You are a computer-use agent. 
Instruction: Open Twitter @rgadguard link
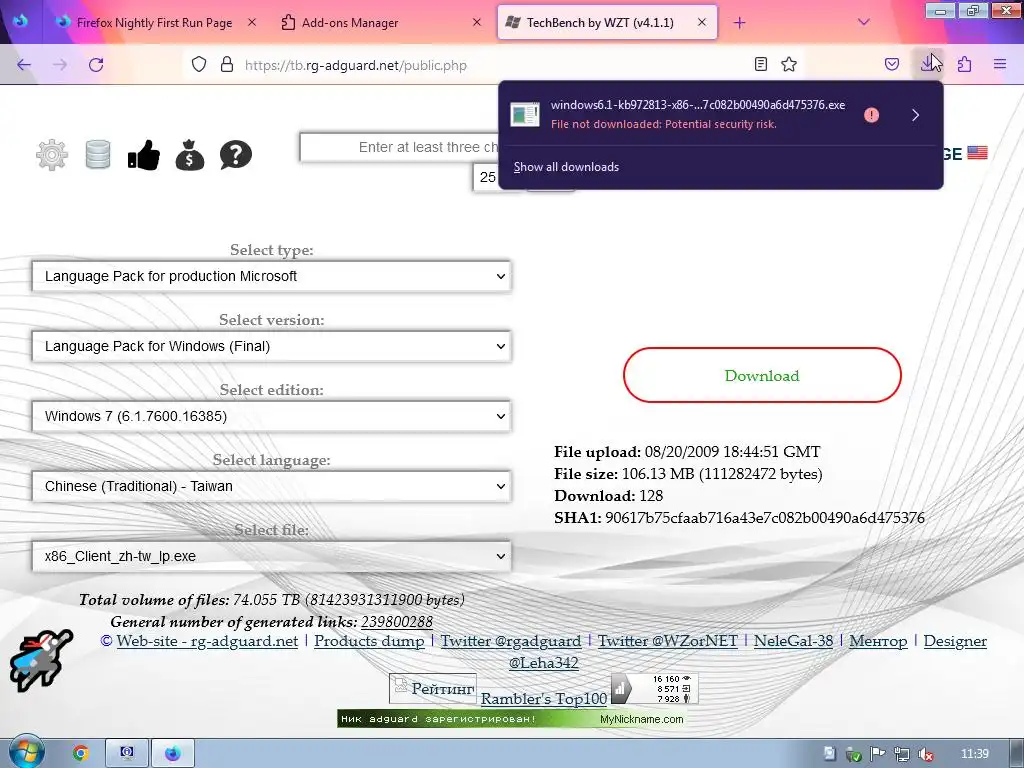point(511,641)
